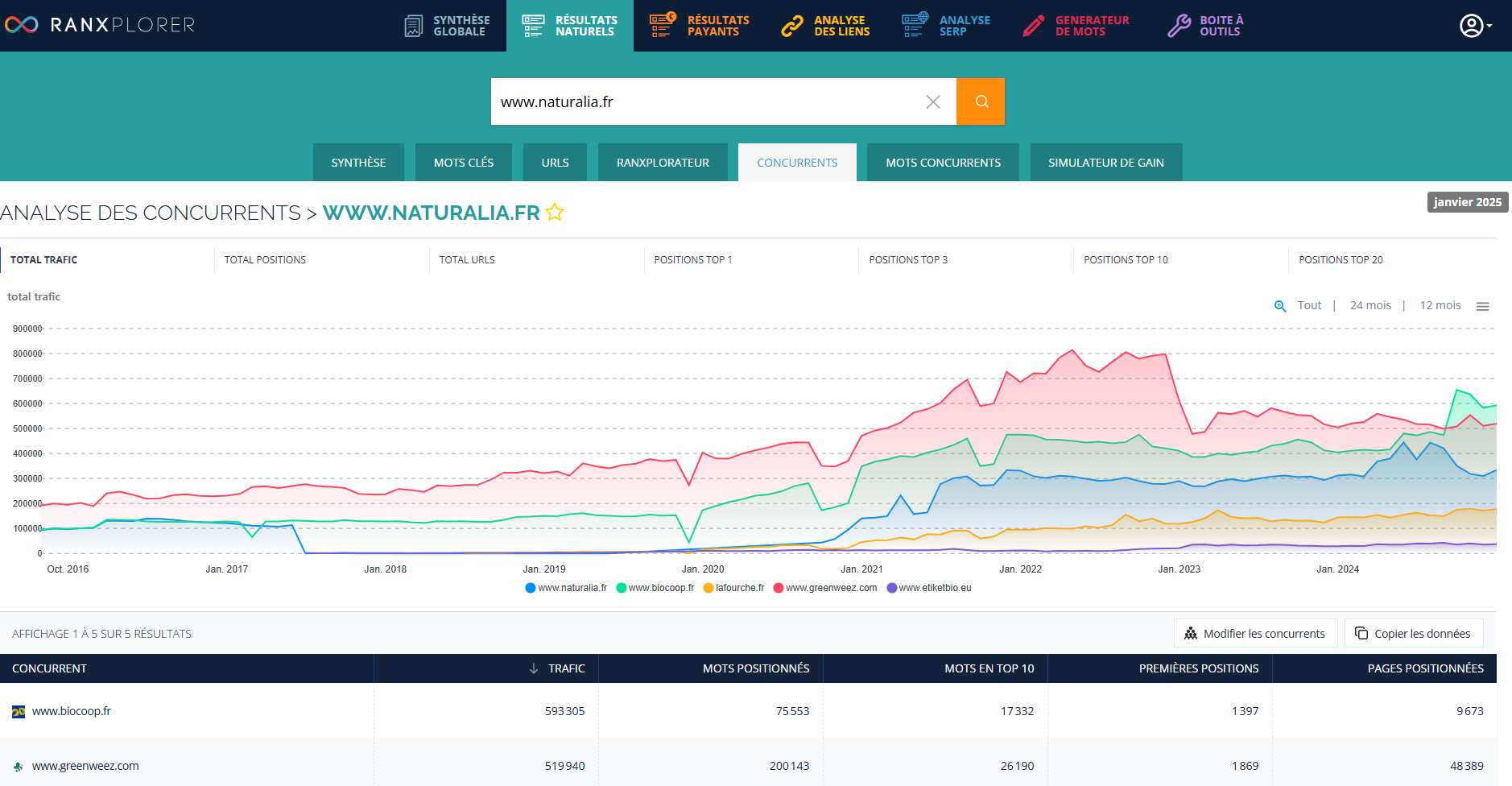1512x786 pixels.
Task: Click the Boîte à Outils wrench icon
Action: [1179, 26]
